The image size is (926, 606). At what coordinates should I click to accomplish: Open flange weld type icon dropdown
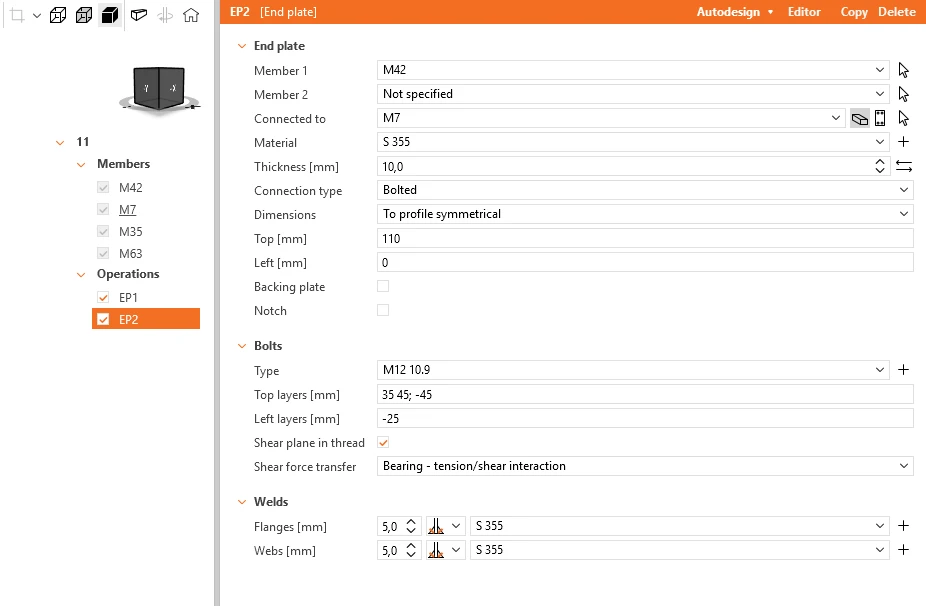[446, 526]
